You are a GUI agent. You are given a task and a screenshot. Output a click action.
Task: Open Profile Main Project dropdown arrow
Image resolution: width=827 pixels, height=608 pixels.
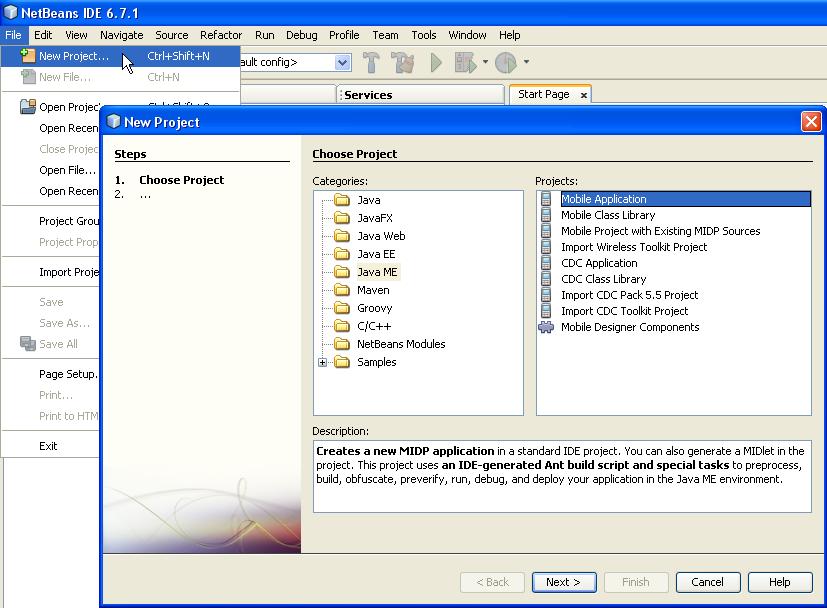click(x=526, y=62)
